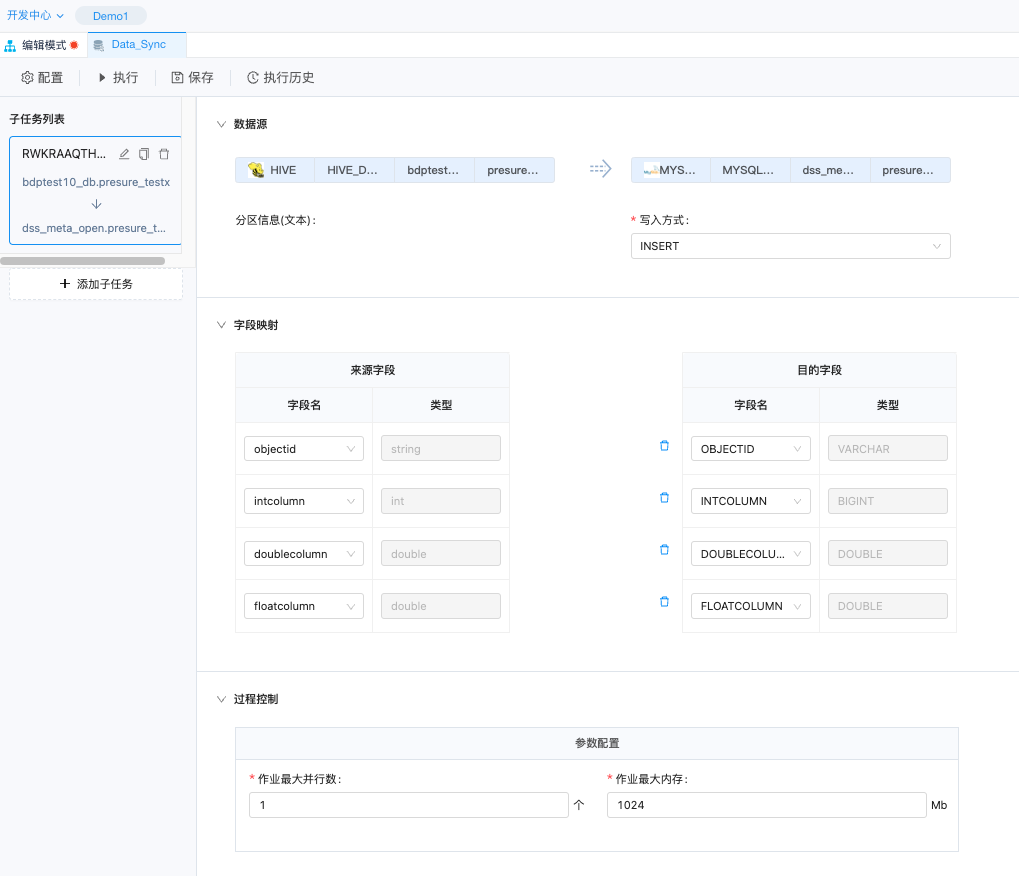Image resolution: width=1019 pixels, height=876 pixels.
Task: Open the objectid source field dropdown
Action: (x=303, y=449)
